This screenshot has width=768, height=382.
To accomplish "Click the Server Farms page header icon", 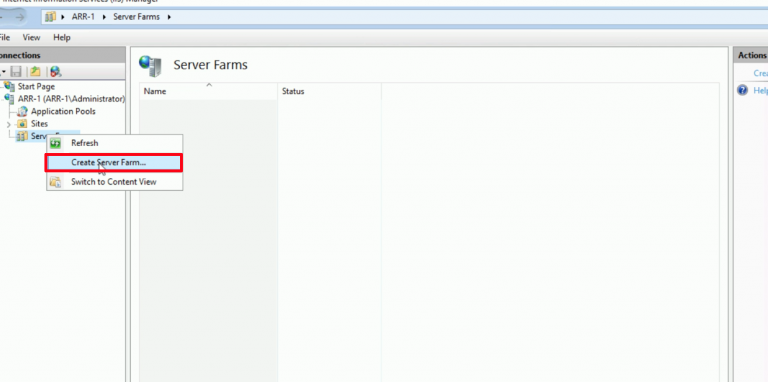I will pos(150,66).
